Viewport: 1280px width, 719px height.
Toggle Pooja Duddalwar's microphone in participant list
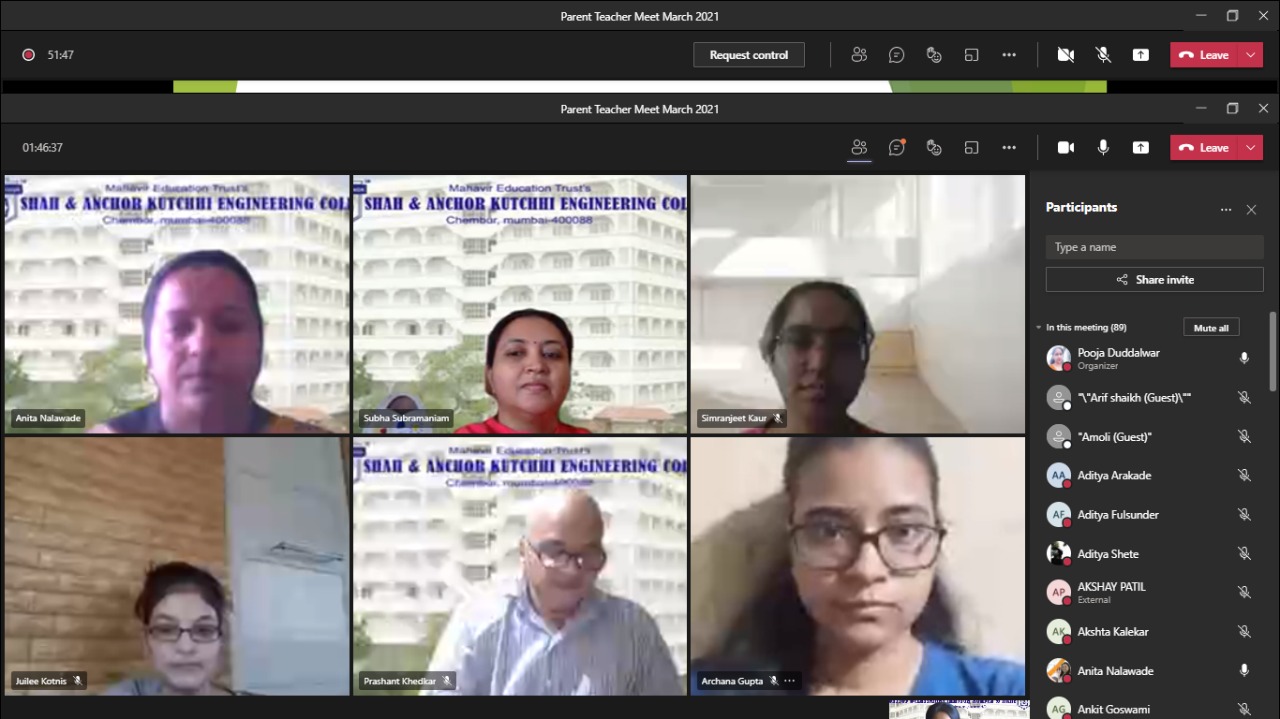pyautogui.click(x=1244, y=358)
